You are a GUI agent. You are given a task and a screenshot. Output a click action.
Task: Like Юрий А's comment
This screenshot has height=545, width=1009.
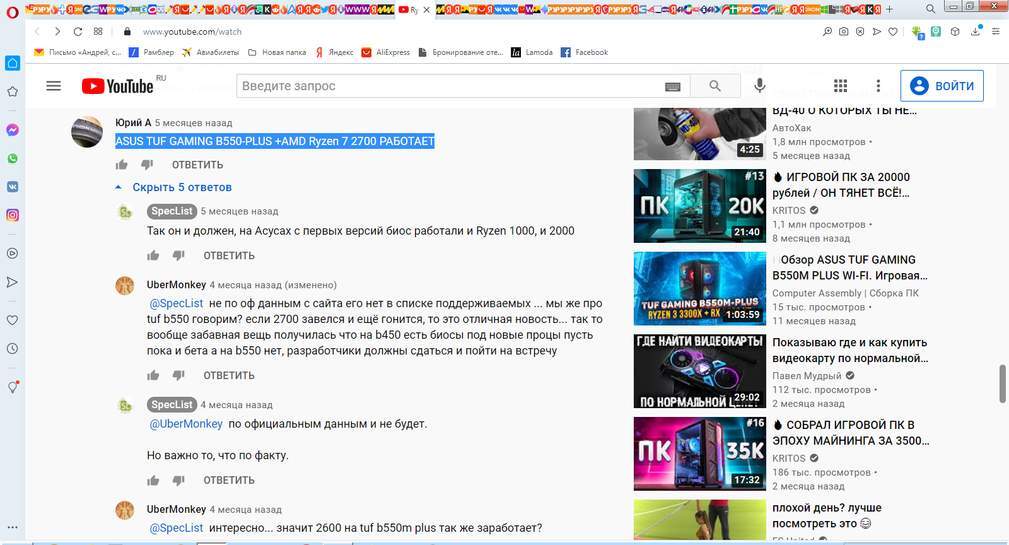click(122, 165)
